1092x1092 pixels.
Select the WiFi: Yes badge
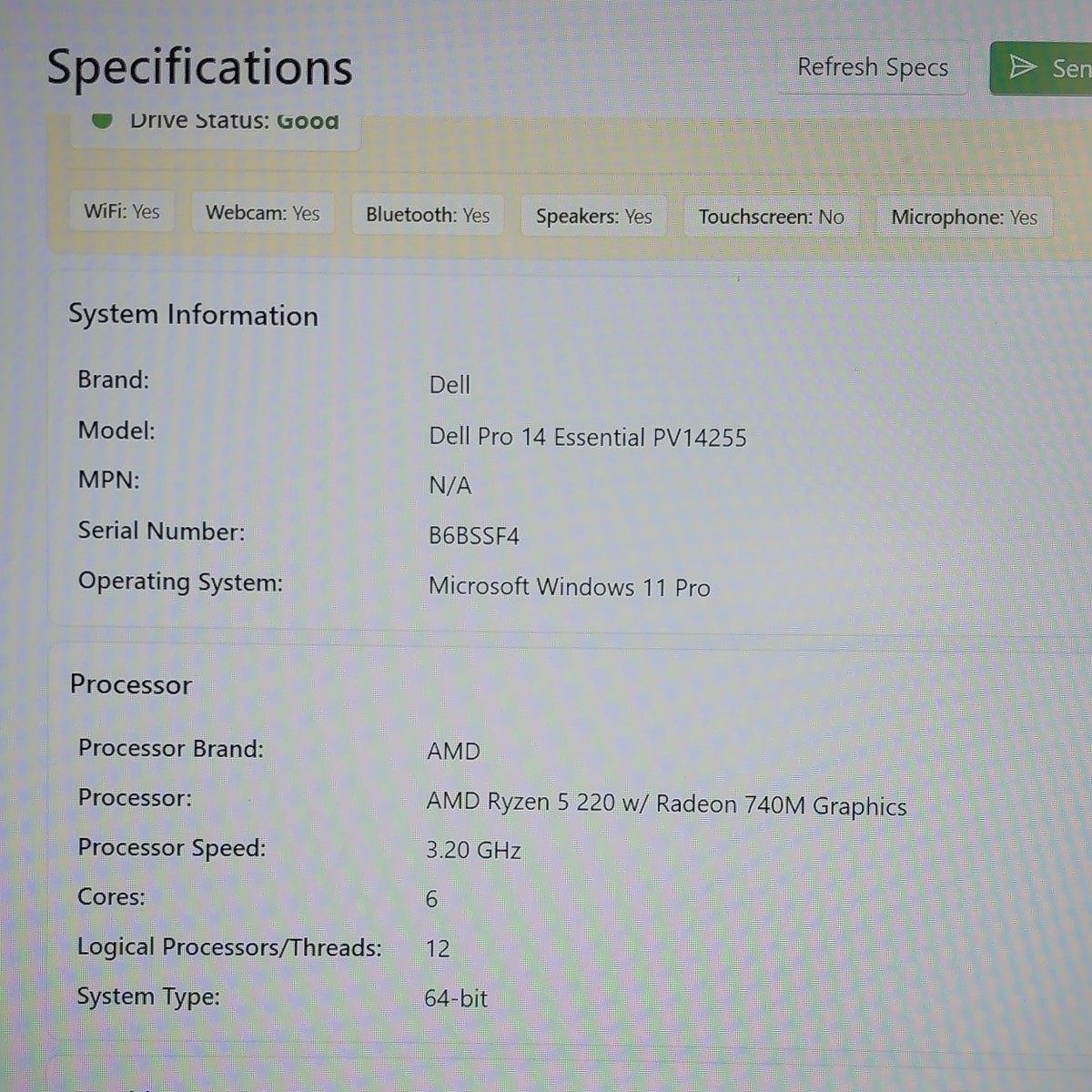[x=122, y=212]
